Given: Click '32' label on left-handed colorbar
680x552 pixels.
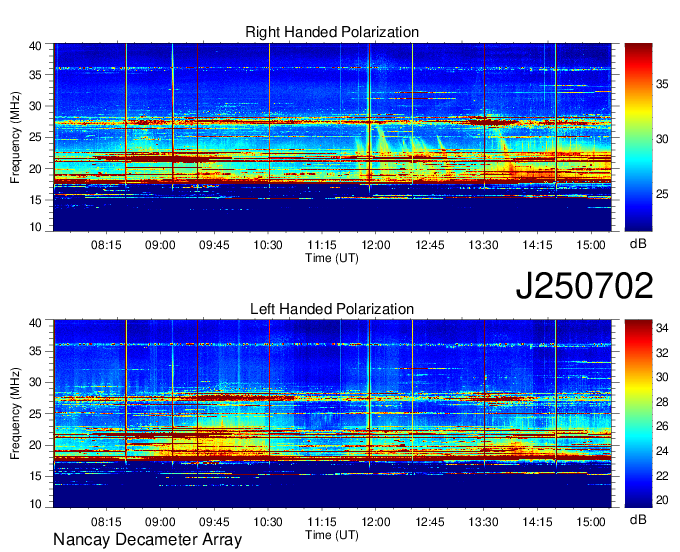Looking at the screenshot, I should pos(662,353).
